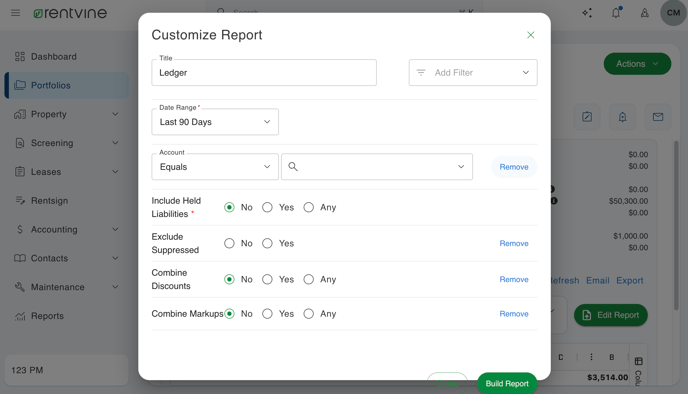Select No for Exclude Suppressed
The height and width of the screenshot is (394, 688).
tap(229, 244)
